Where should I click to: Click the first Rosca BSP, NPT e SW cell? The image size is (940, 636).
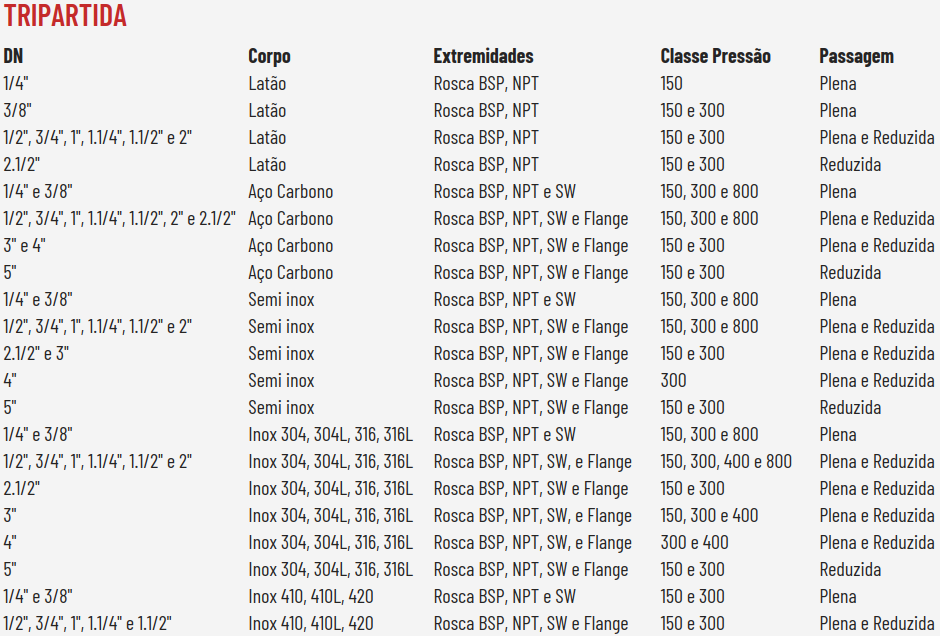(504, 192)
